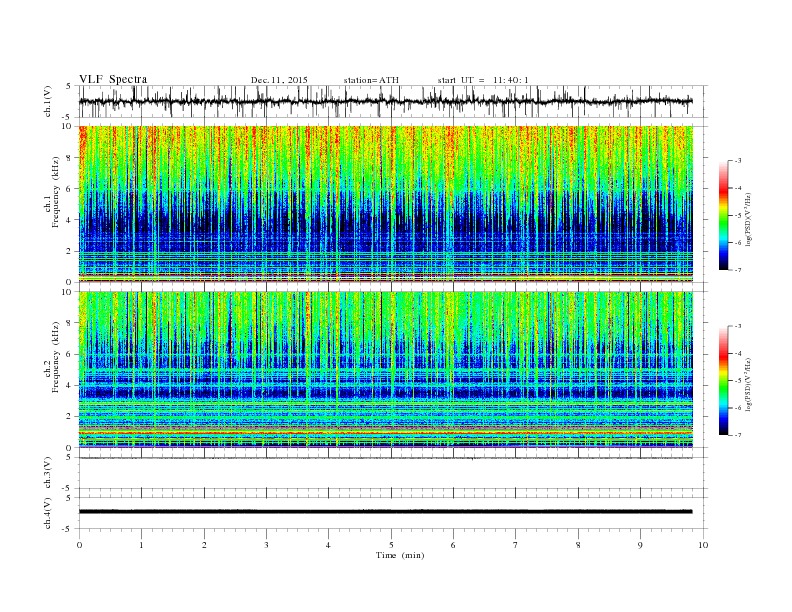This screenshot has width=792, height=612.
Task: Click the "Time (min)" axis title
Action: coord(400,555)
